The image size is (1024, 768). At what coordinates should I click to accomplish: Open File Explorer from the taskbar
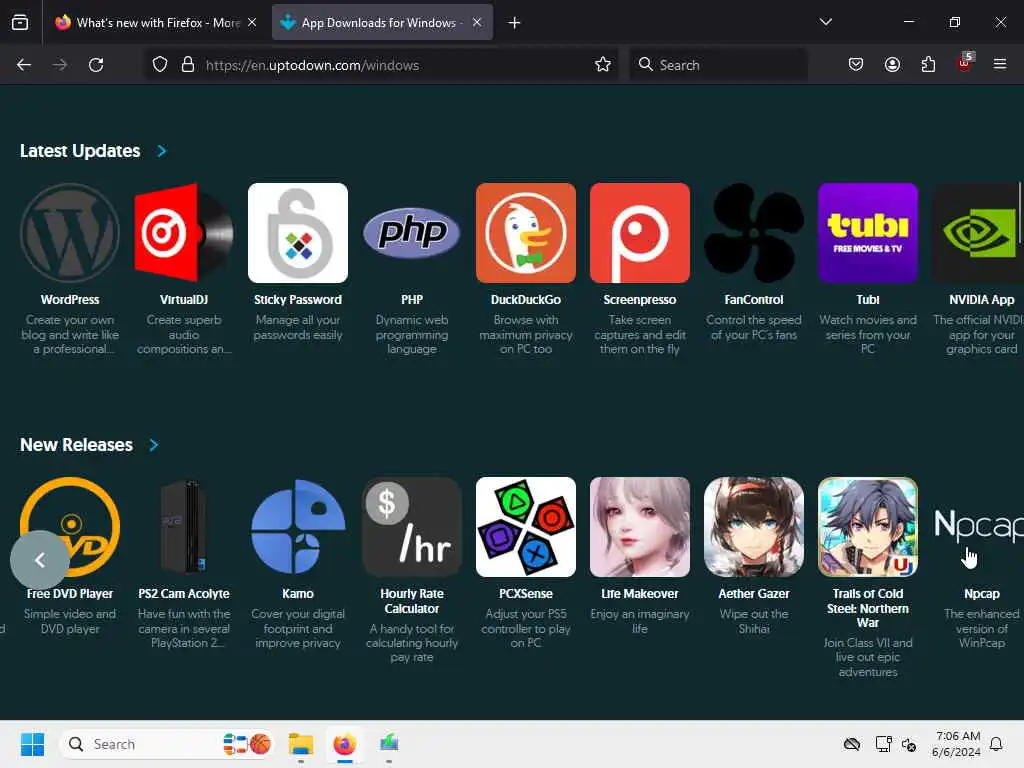tap(301, 744)
